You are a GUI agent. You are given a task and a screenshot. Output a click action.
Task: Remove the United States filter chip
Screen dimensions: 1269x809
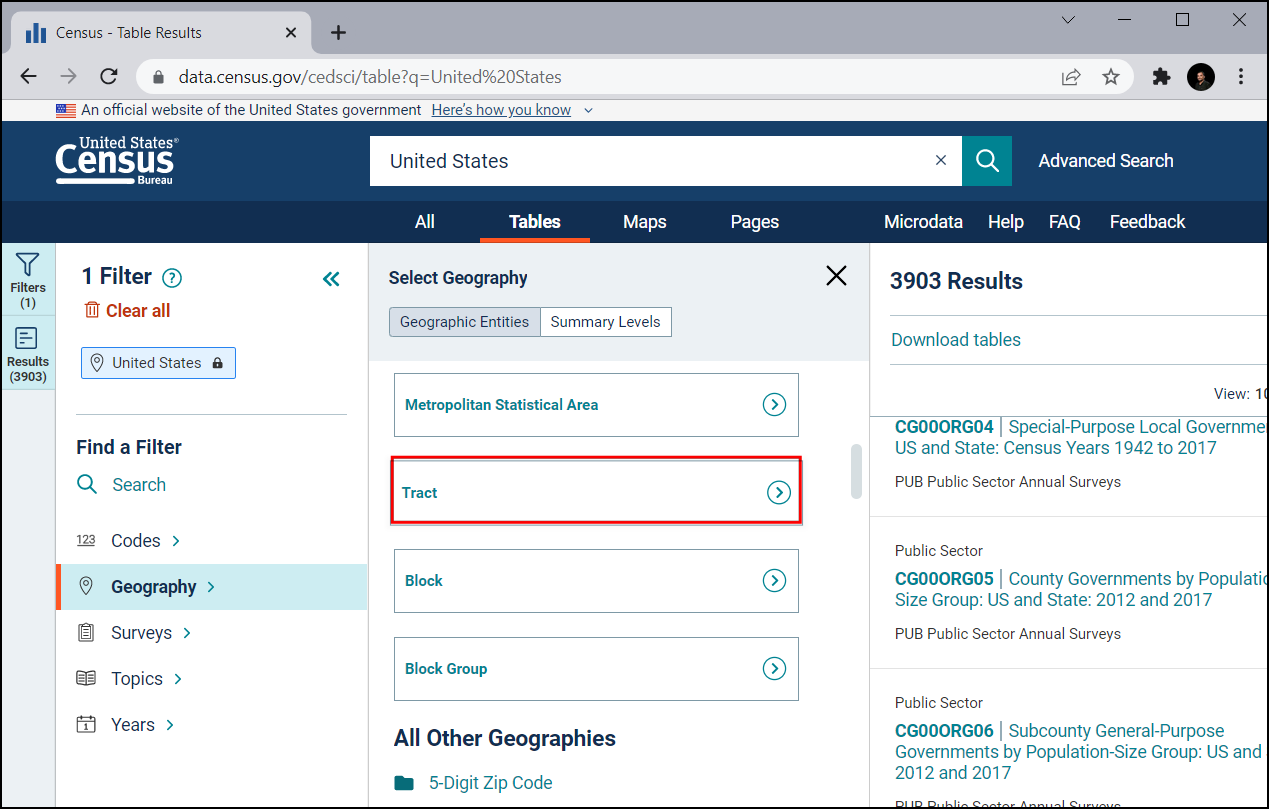(158, 363)
